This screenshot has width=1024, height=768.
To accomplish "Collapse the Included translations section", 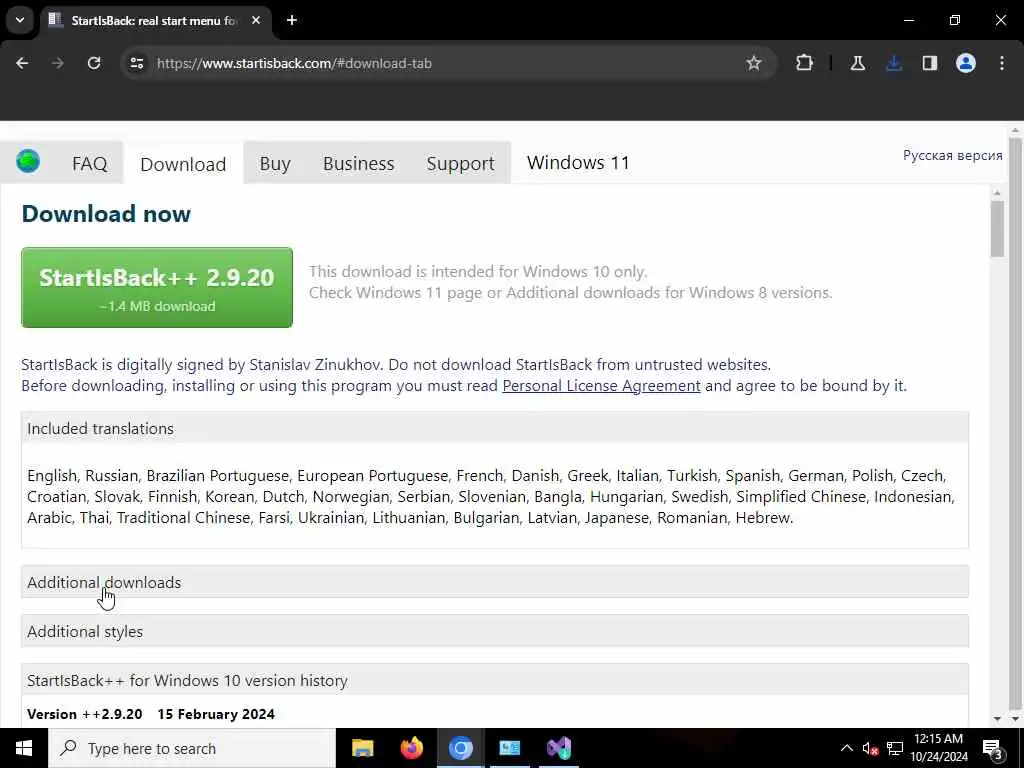I will click(495, 428).
